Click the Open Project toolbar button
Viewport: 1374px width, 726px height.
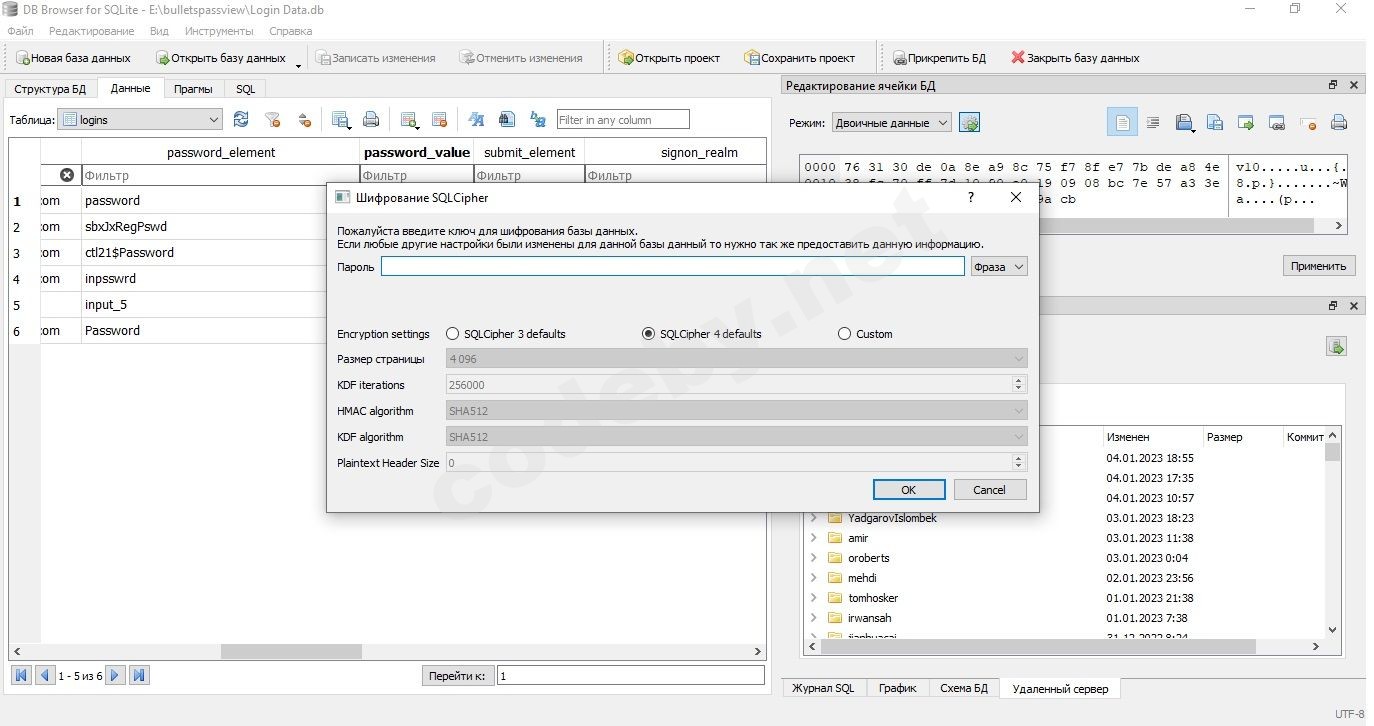669,58
